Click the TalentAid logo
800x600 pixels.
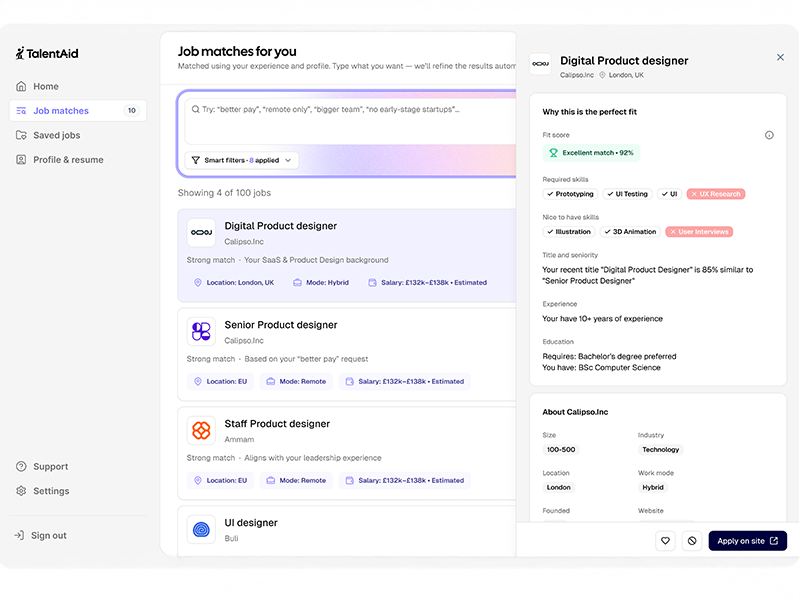[x=47, y=53]
